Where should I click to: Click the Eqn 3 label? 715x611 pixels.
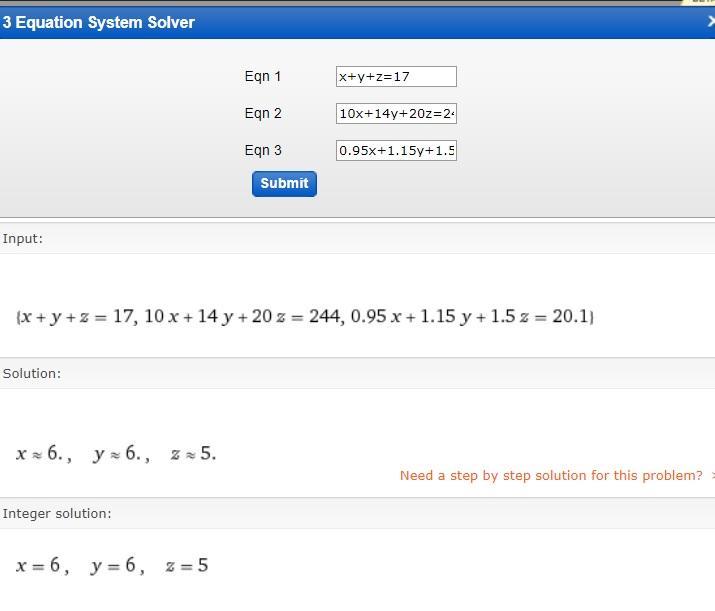263,151
